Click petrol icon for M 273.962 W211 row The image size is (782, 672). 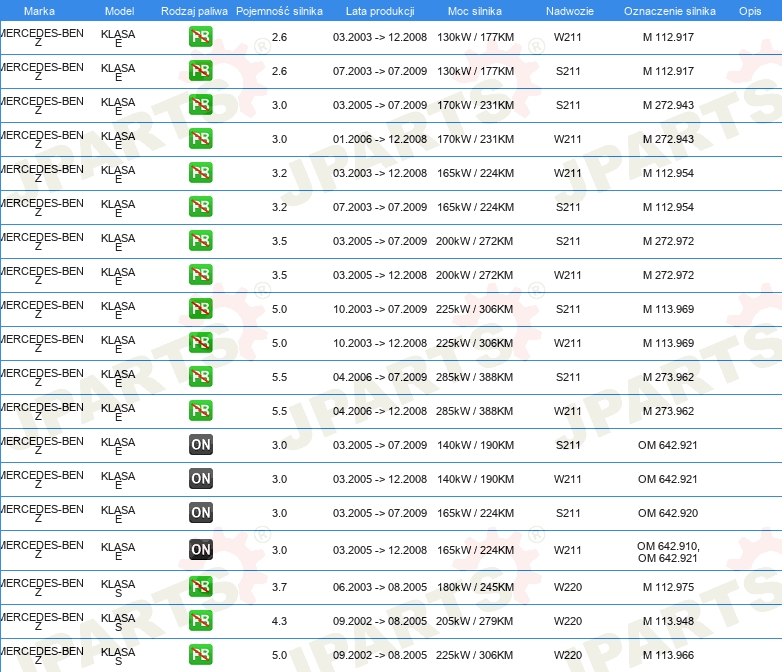200,411
